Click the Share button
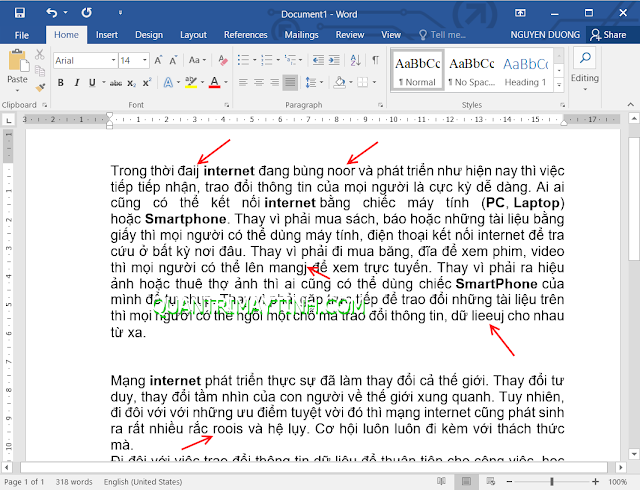 click(608, 35)
